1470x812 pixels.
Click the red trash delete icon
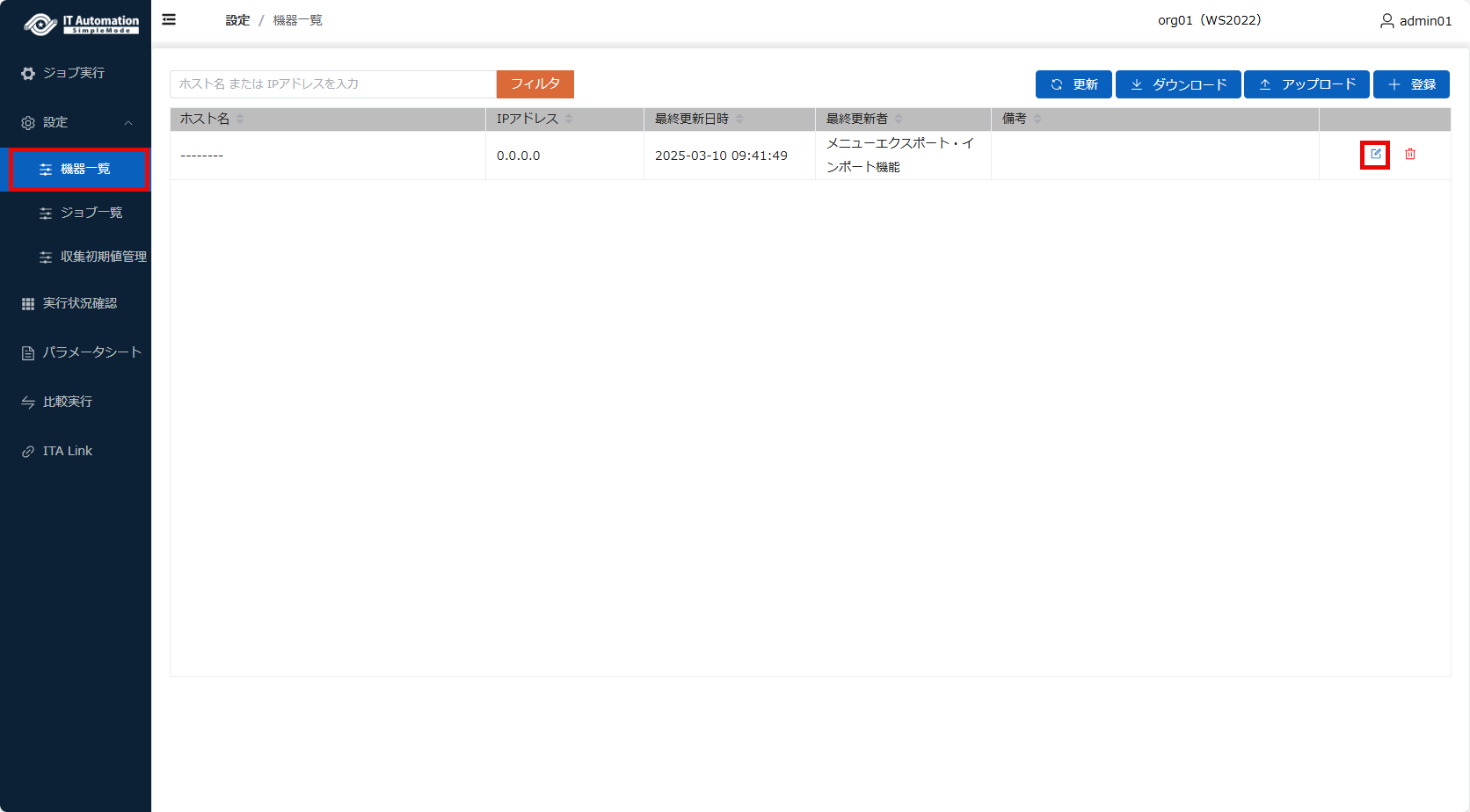click(x=1410, y=155)
